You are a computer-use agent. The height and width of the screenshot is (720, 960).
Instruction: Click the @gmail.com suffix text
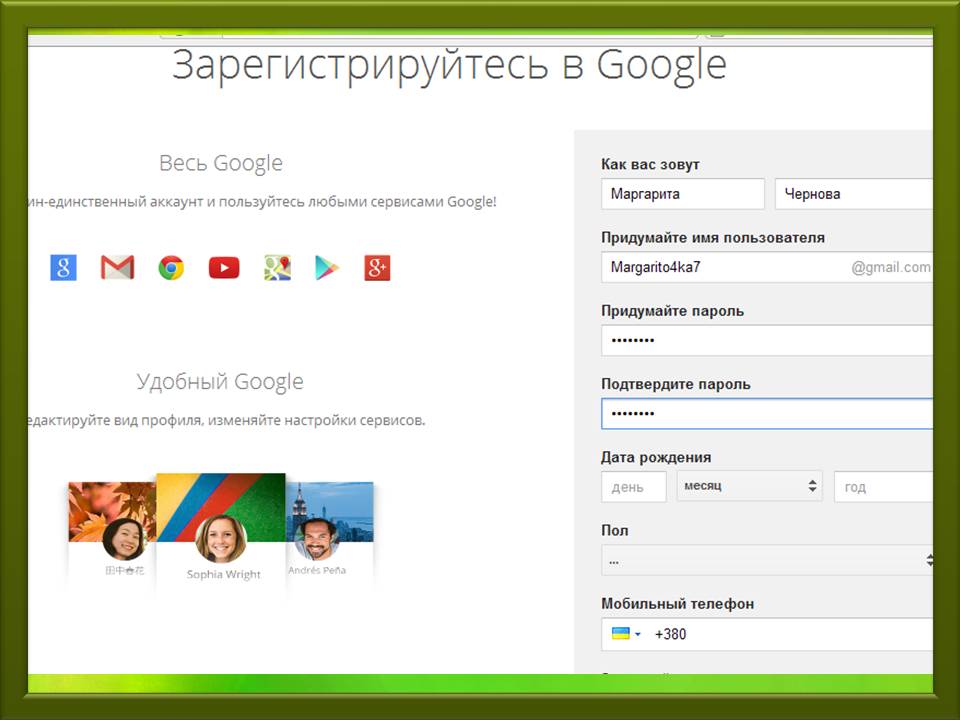point(891,267)
